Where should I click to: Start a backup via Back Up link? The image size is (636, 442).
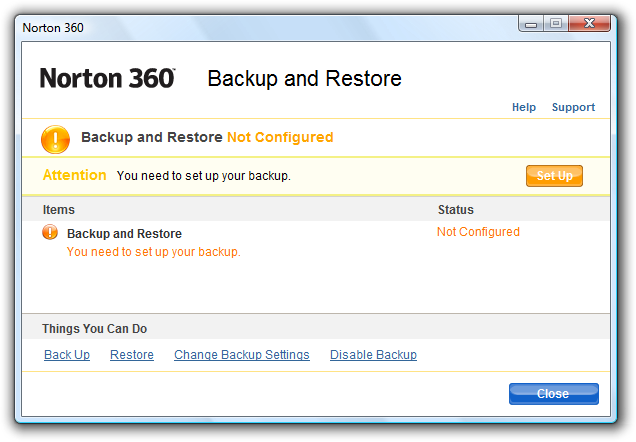tap(67, 355)
